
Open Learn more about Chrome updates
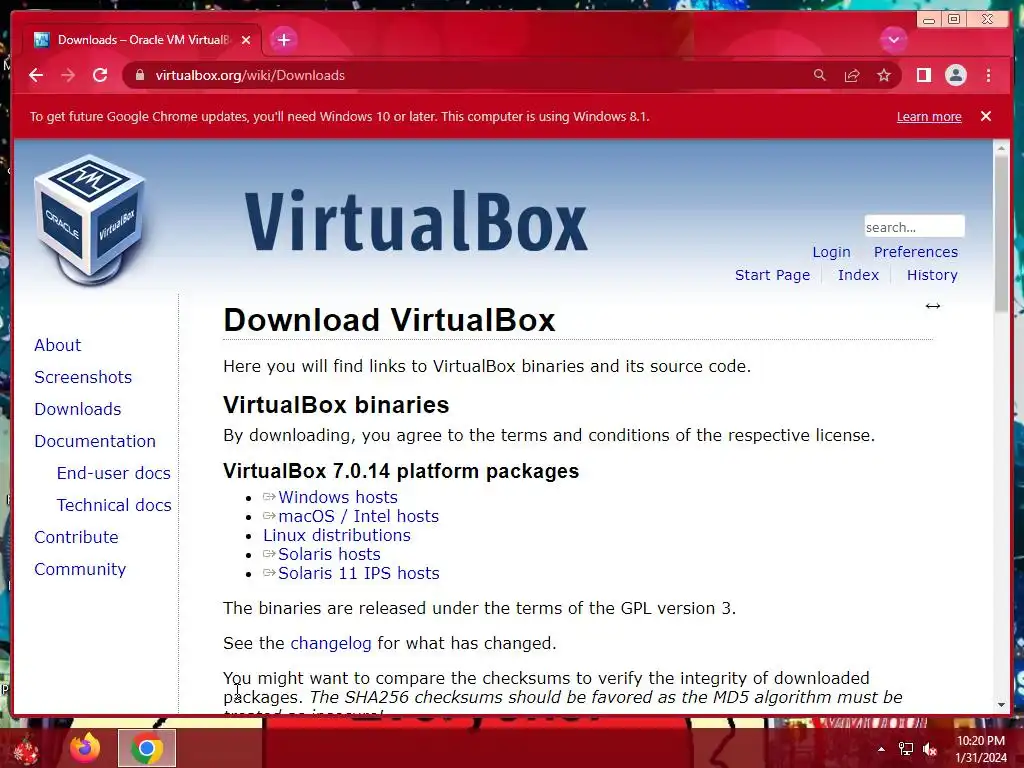929,116
